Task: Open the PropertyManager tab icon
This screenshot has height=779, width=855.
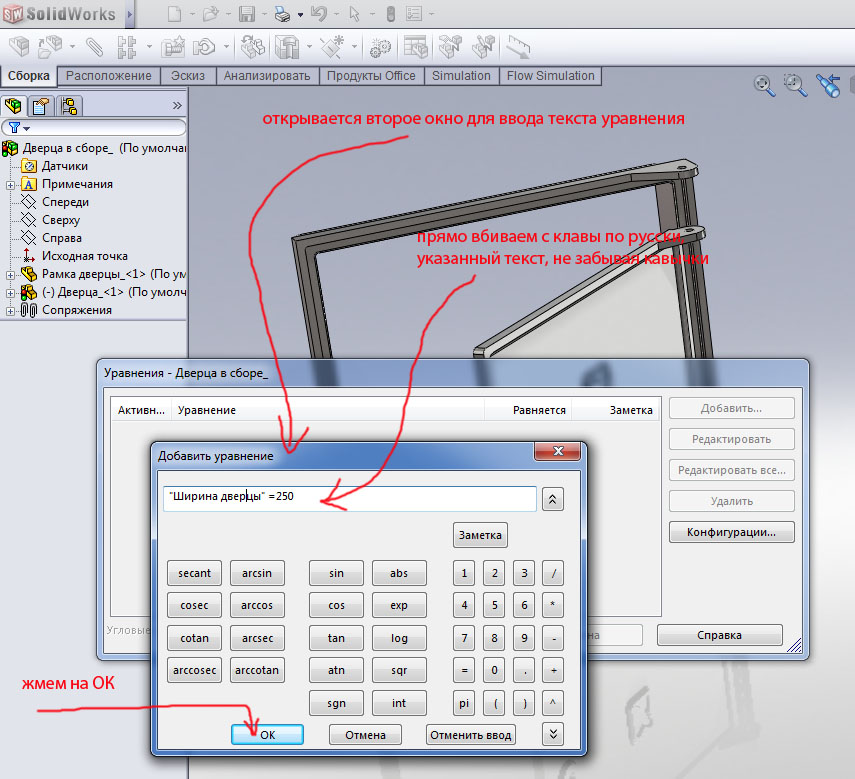Action: (x=41, y=106)
